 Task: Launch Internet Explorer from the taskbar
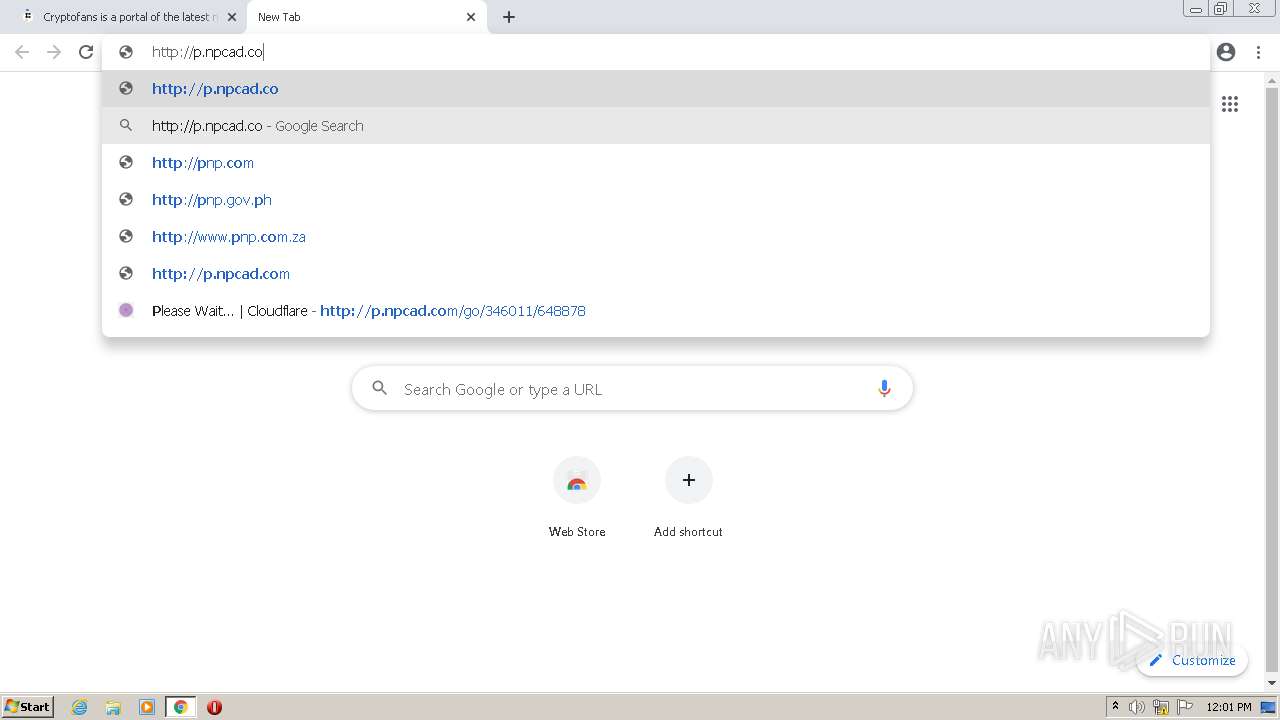tap(80, 707)
